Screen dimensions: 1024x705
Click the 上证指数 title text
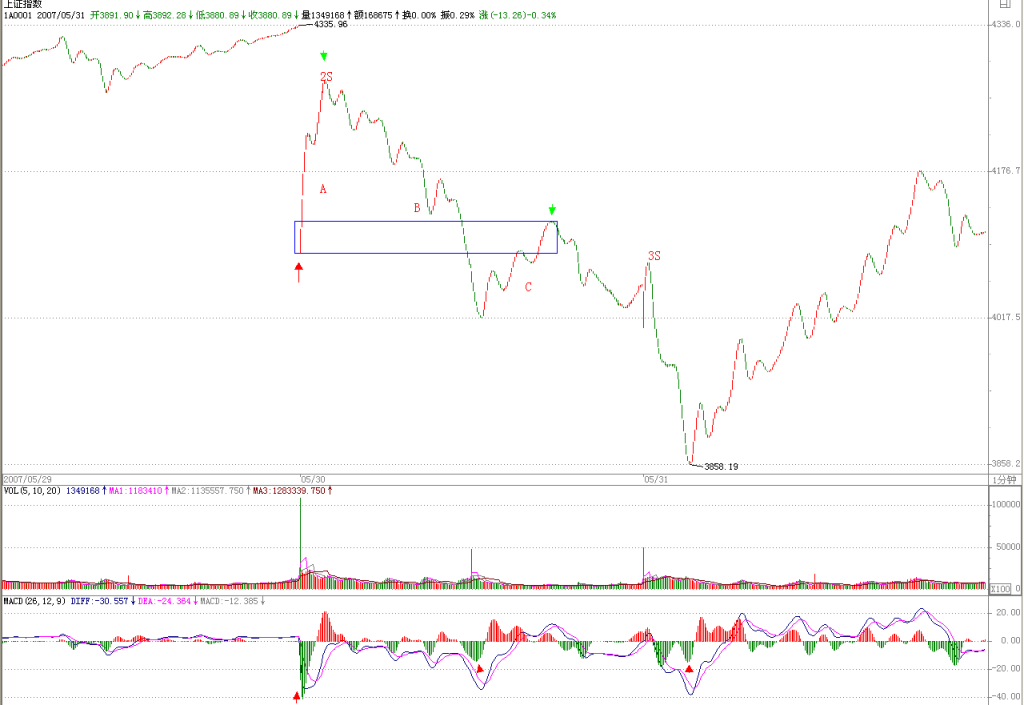click(23, 4)
